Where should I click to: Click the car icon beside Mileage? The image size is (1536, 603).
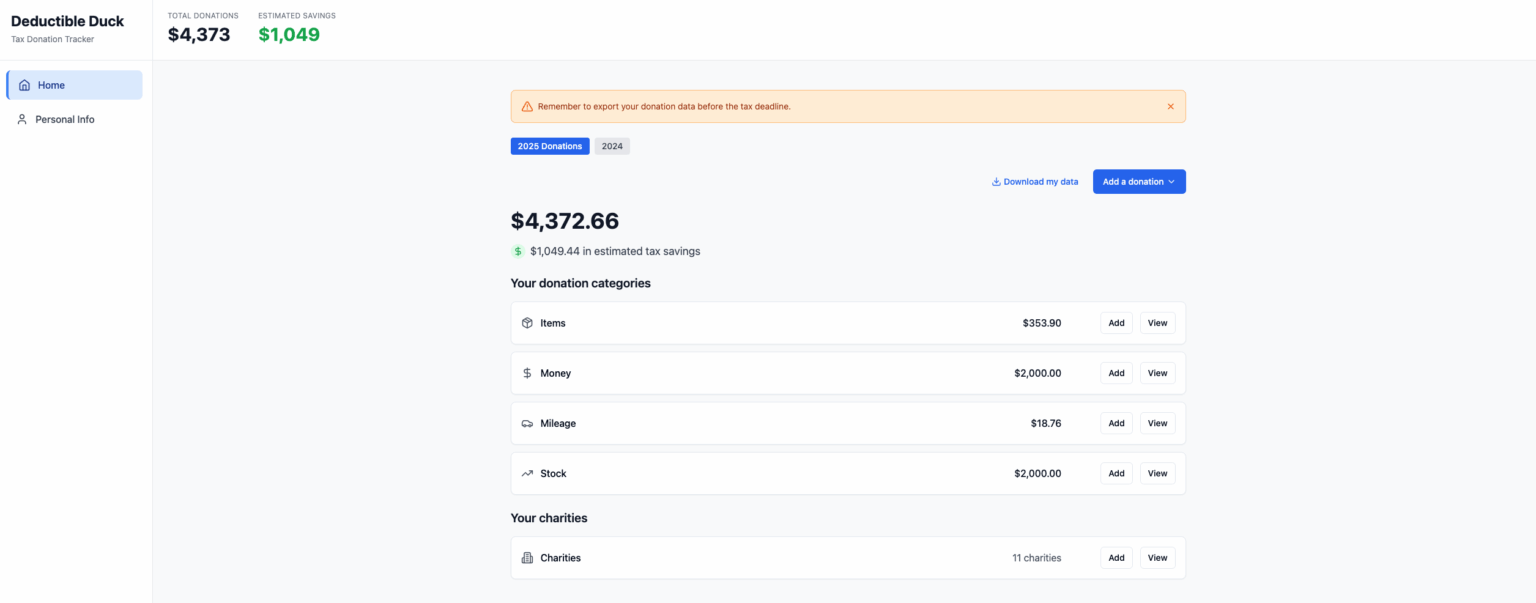tap(527, 423)
